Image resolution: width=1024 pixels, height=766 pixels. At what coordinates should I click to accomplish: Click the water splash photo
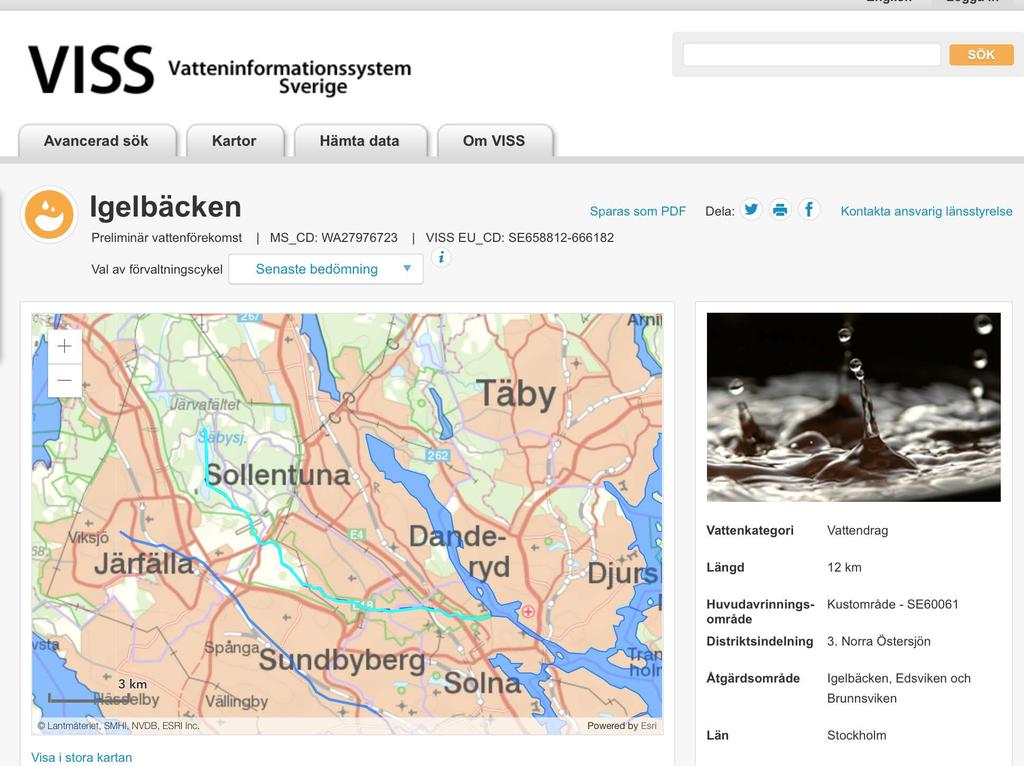click(853, 407)
